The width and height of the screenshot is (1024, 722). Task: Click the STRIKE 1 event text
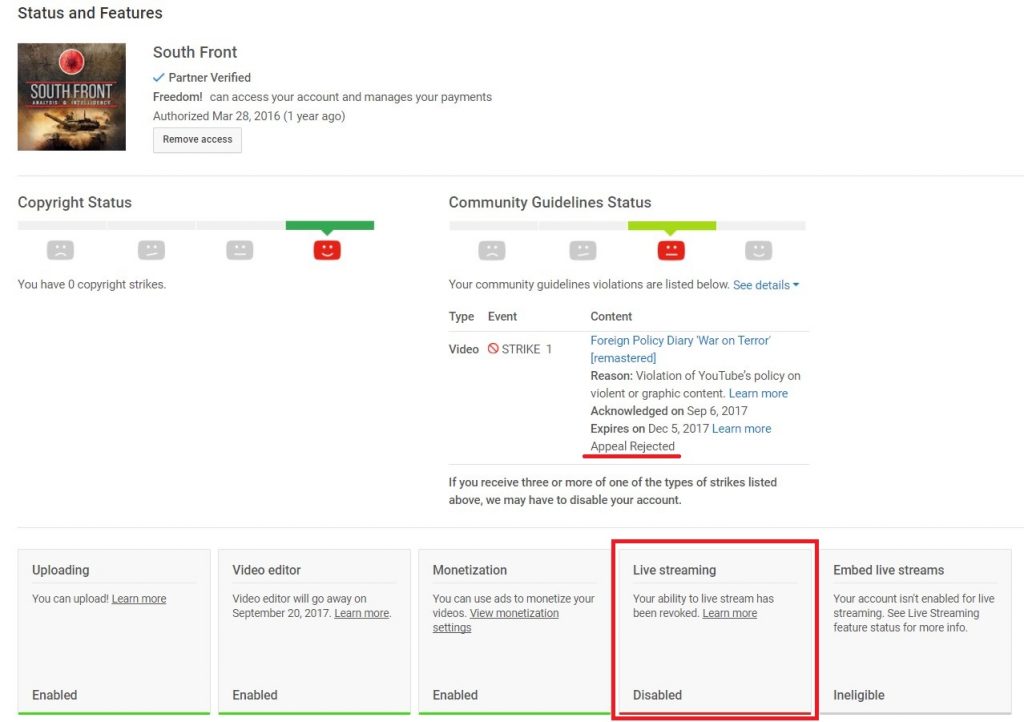(526, 349)
